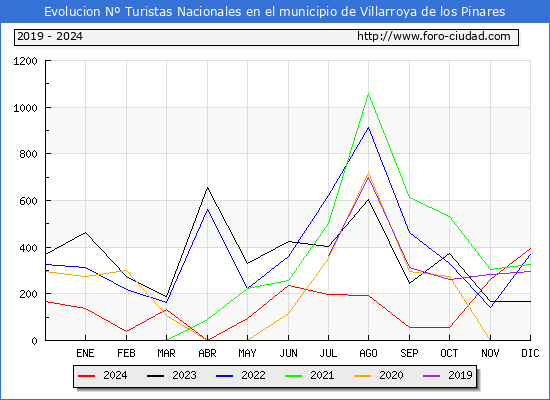Select the 2019 - 2024 date range label
The width and height of the screenshot is (550, 400).
point(50,36)
